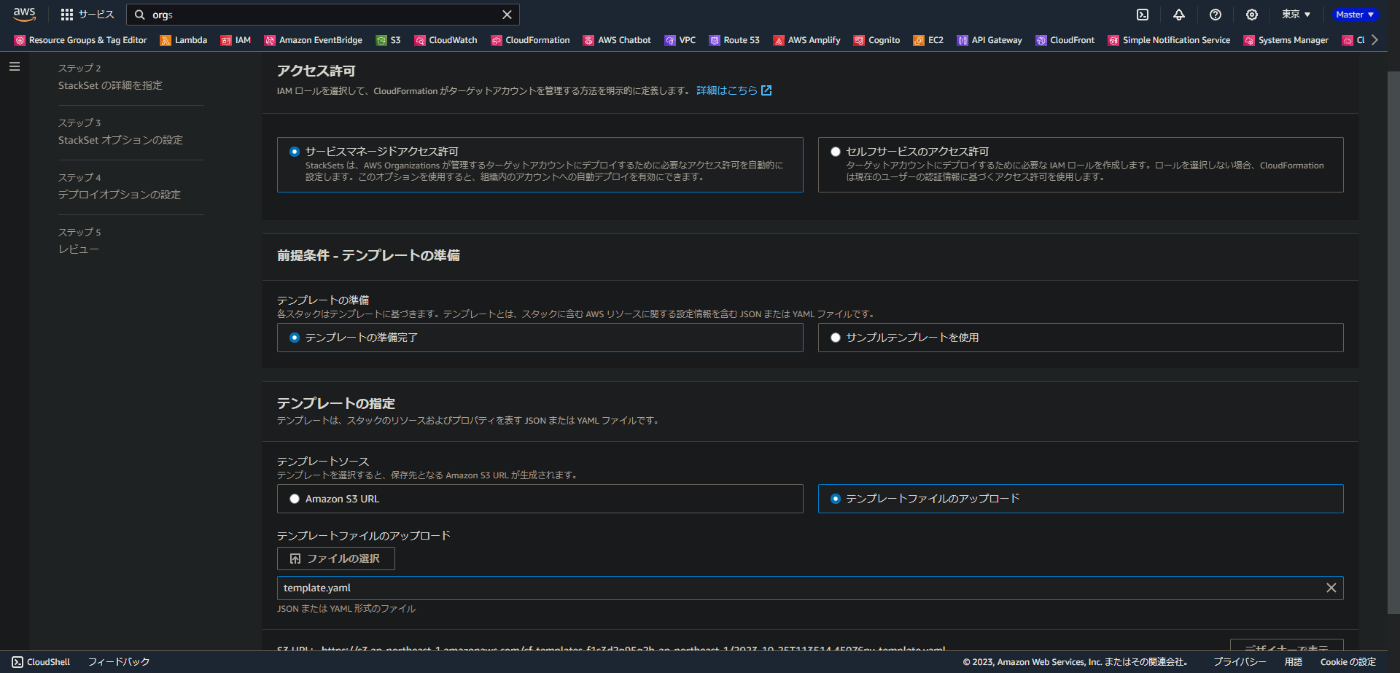
Task: Open the 詳細はこちら external link
Action: click(734, 90)
